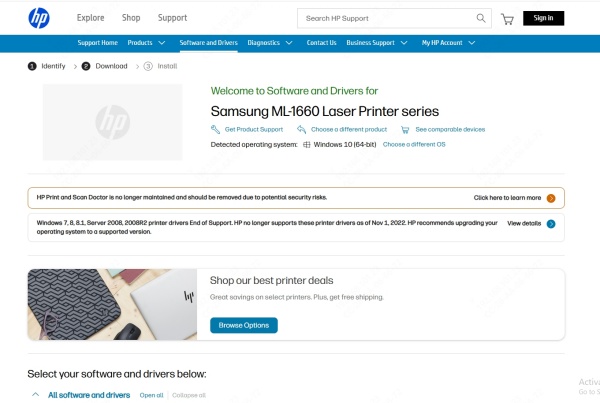Click Select your software and drivers below heading
The width and height of the screenshot is (600, 403).
click(117, 374)
